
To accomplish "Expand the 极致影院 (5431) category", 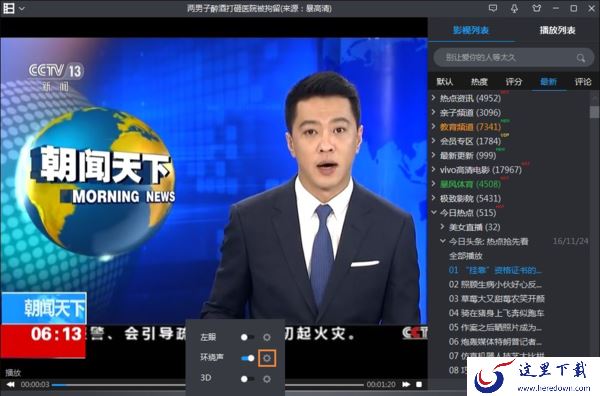I will [434, 198].
